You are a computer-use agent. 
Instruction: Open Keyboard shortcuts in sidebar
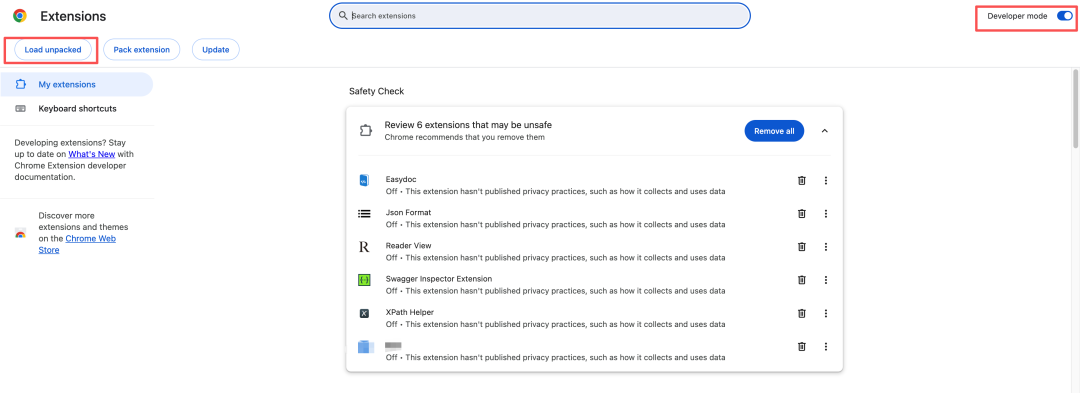point(76,109)
